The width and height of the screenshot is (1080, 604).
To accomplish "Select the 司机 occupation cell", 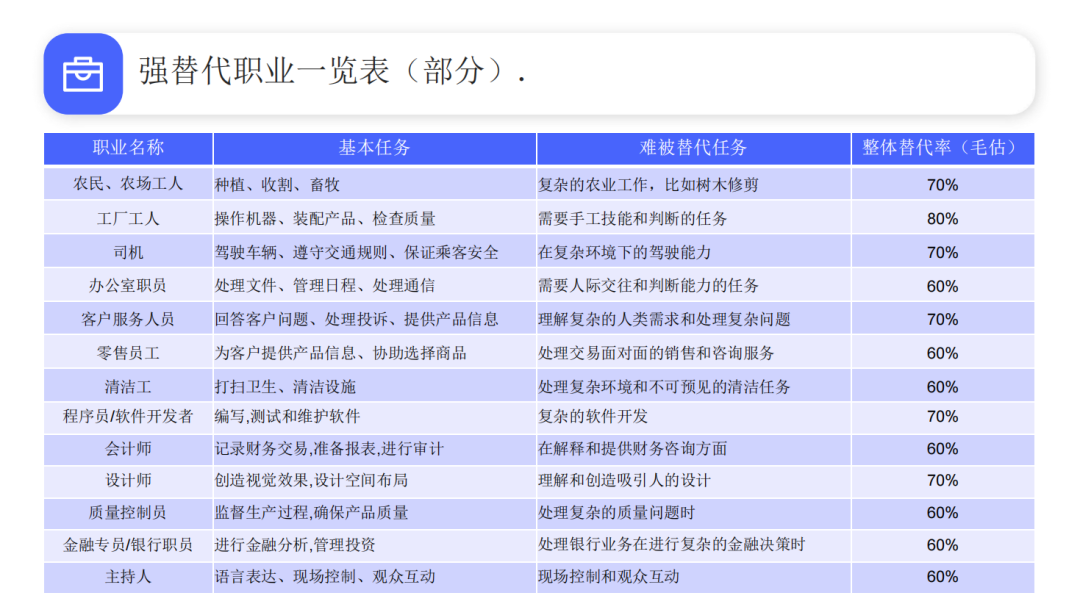I will 127,251.
